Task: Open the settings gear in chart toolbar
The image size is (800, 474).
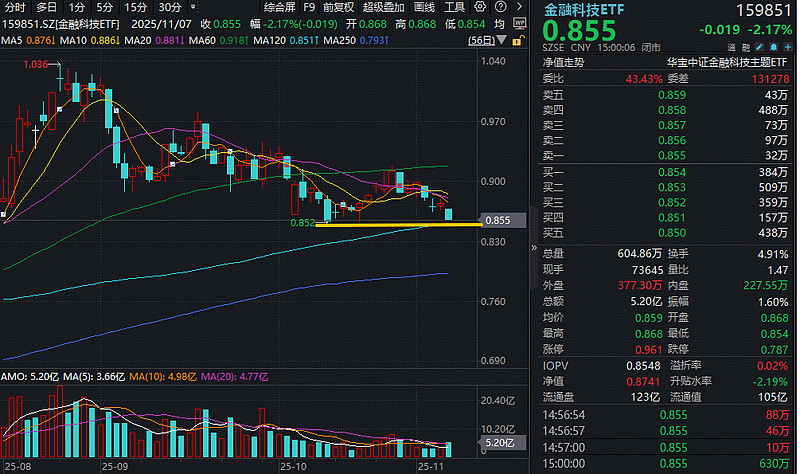Action: pos(480,7)
